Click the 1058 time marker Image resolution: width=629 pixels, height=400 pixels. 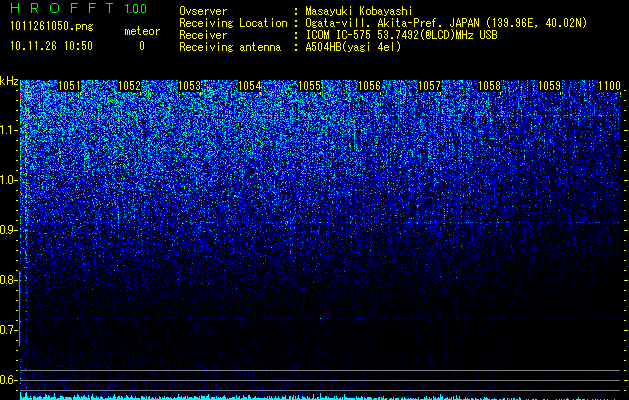click(x=489, y=86)
